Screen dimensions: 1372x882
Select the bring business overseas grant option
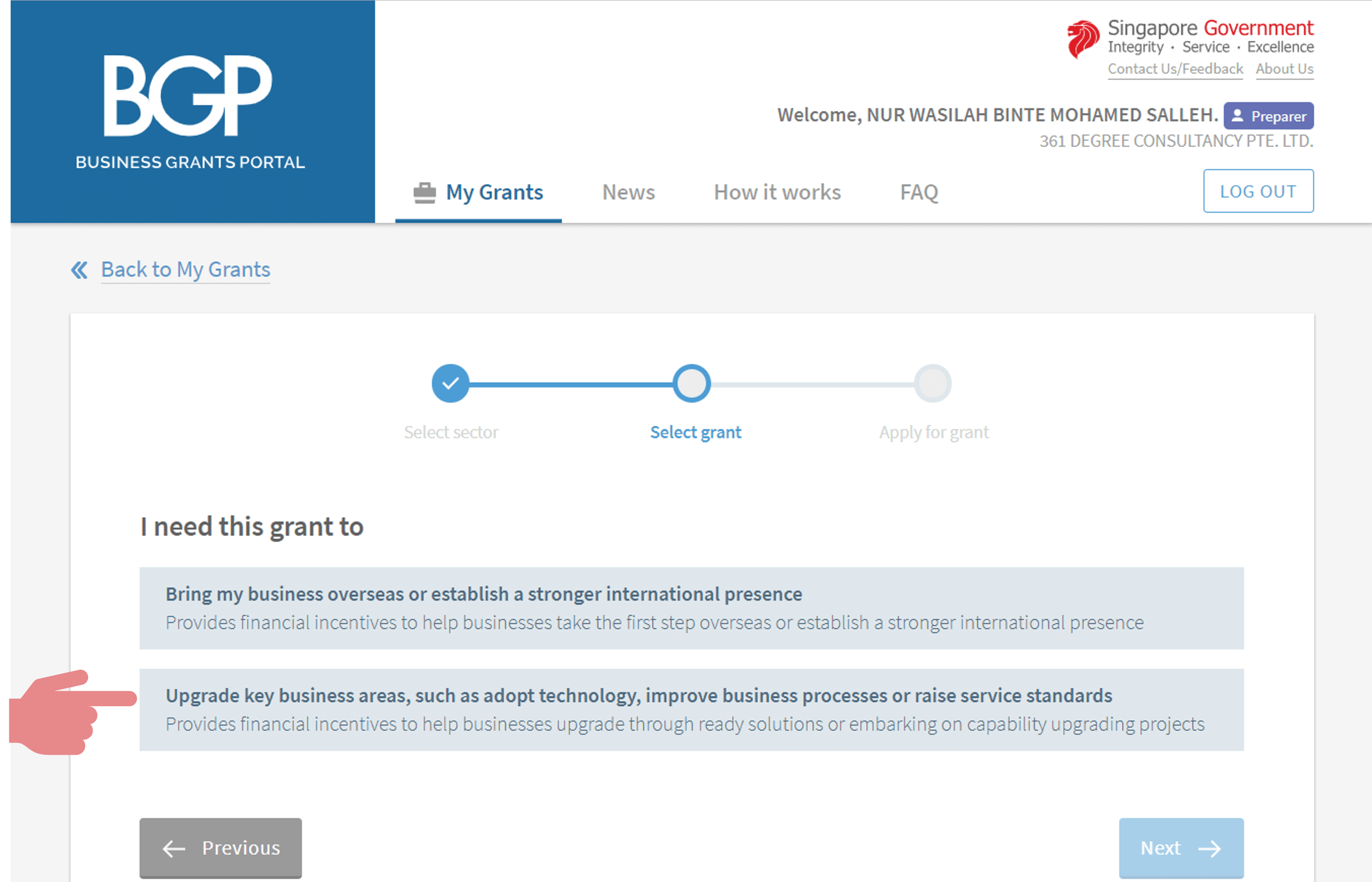point(691,608)
